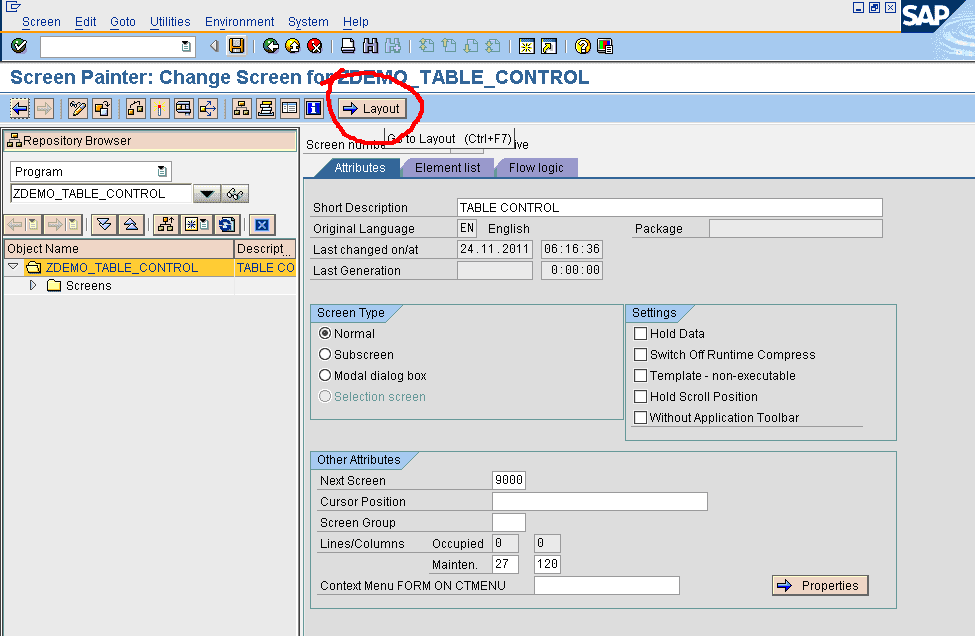975x636 pixels.
Task: Open the Utilities menu
Action: point(169,21)
